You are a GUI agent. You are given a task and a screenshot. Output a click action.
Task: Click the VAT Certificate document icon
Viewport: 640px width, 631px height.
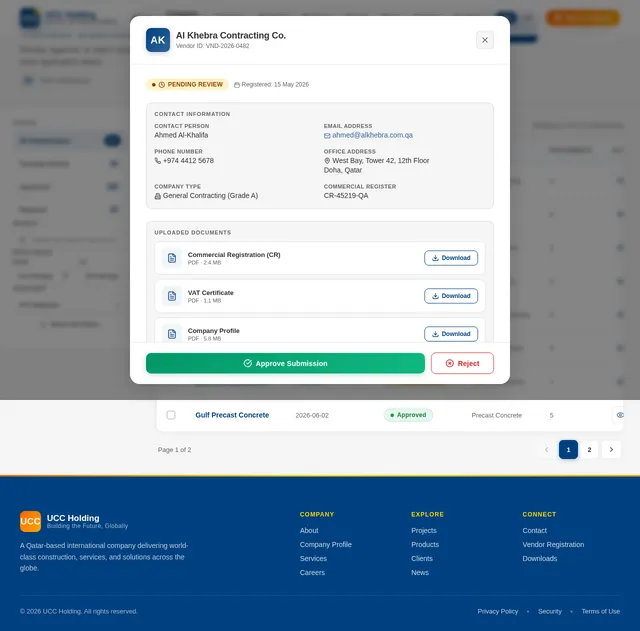tap(172, 296)
